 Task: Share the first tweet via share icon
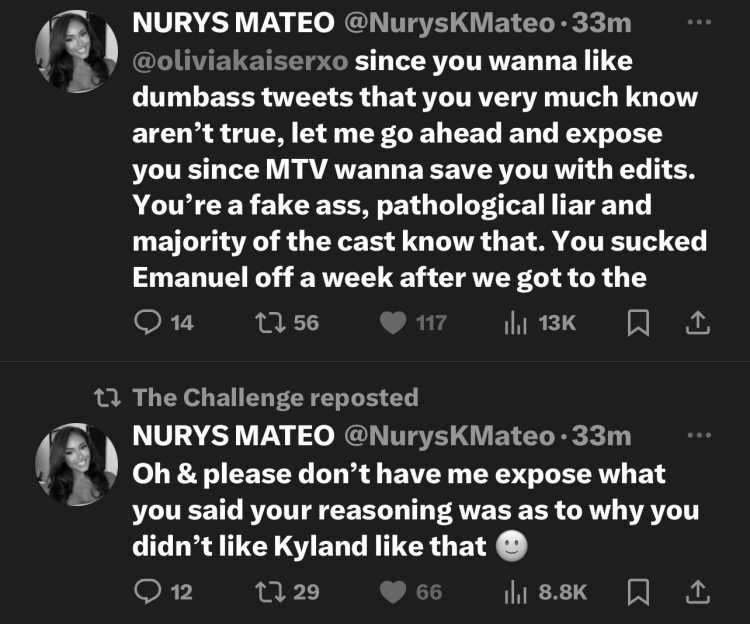pos(697,322)
